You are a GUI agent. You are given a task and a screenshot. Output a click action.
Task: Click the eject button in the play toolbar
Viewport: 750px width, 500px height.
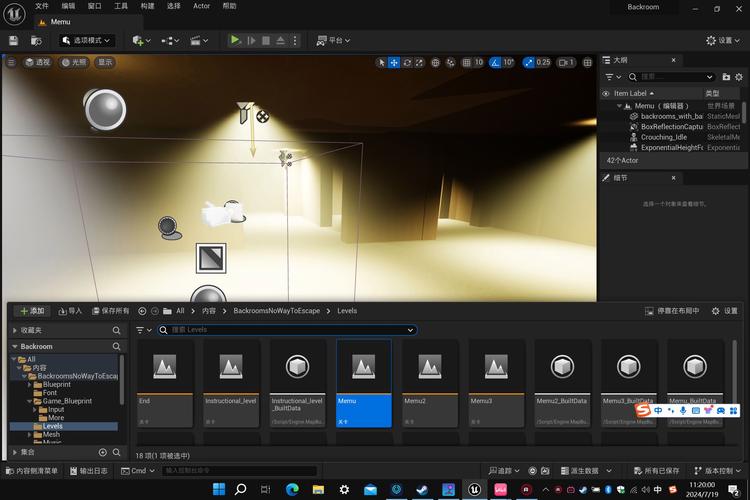[x=281, y=41]
